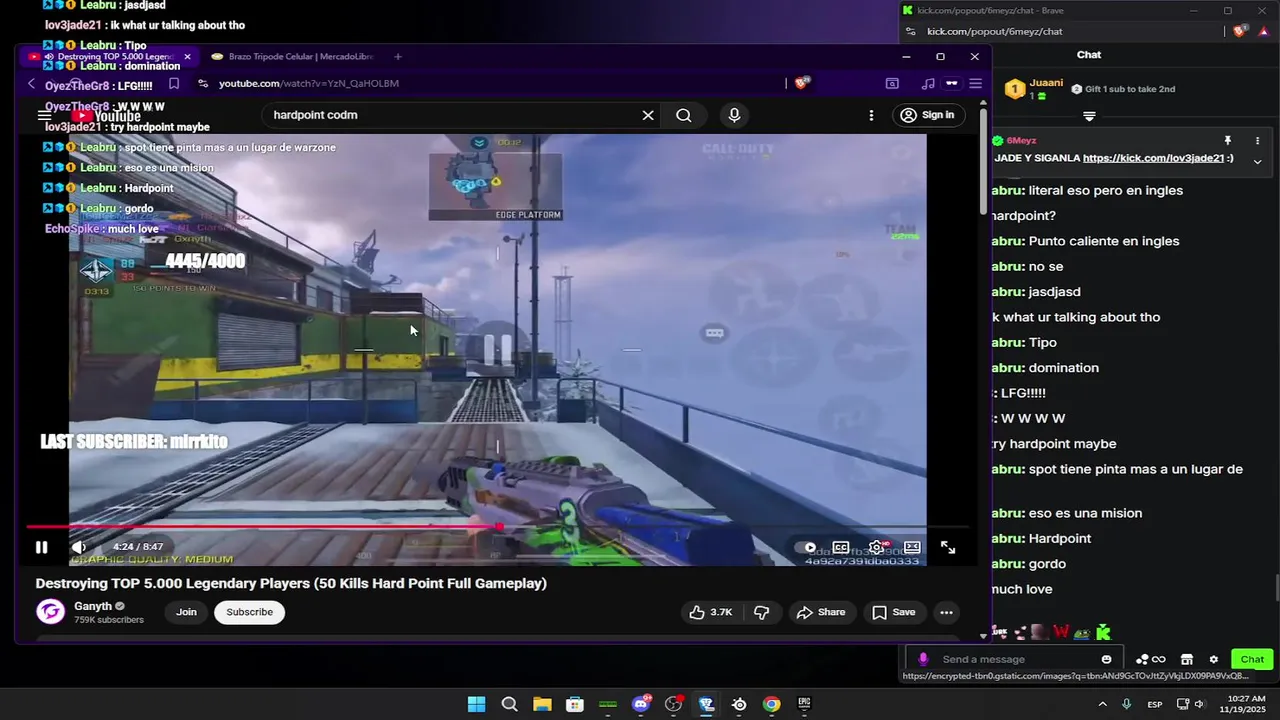This screenshot has height=720, width=1280.
Task: Select the Destroying TOP 5.000 tab
Action: (x=108, y=57)
